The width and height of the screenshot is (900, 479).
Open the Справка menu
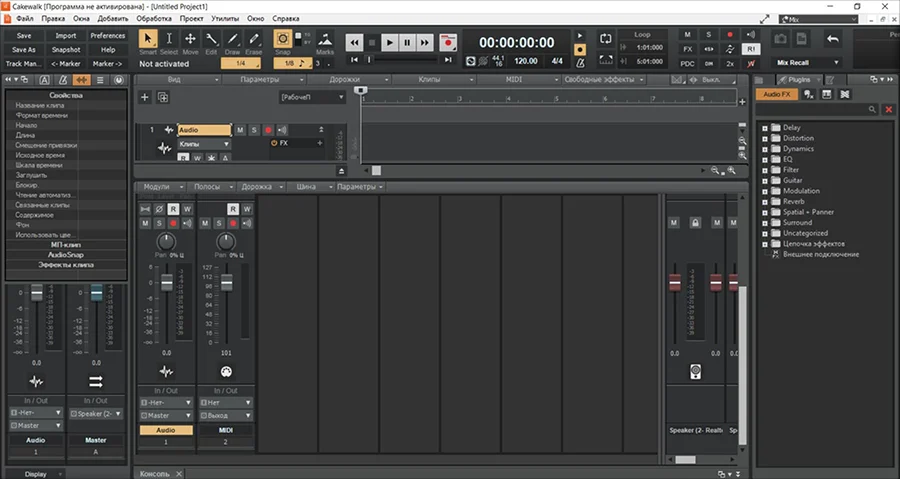(x=285, y=18)
